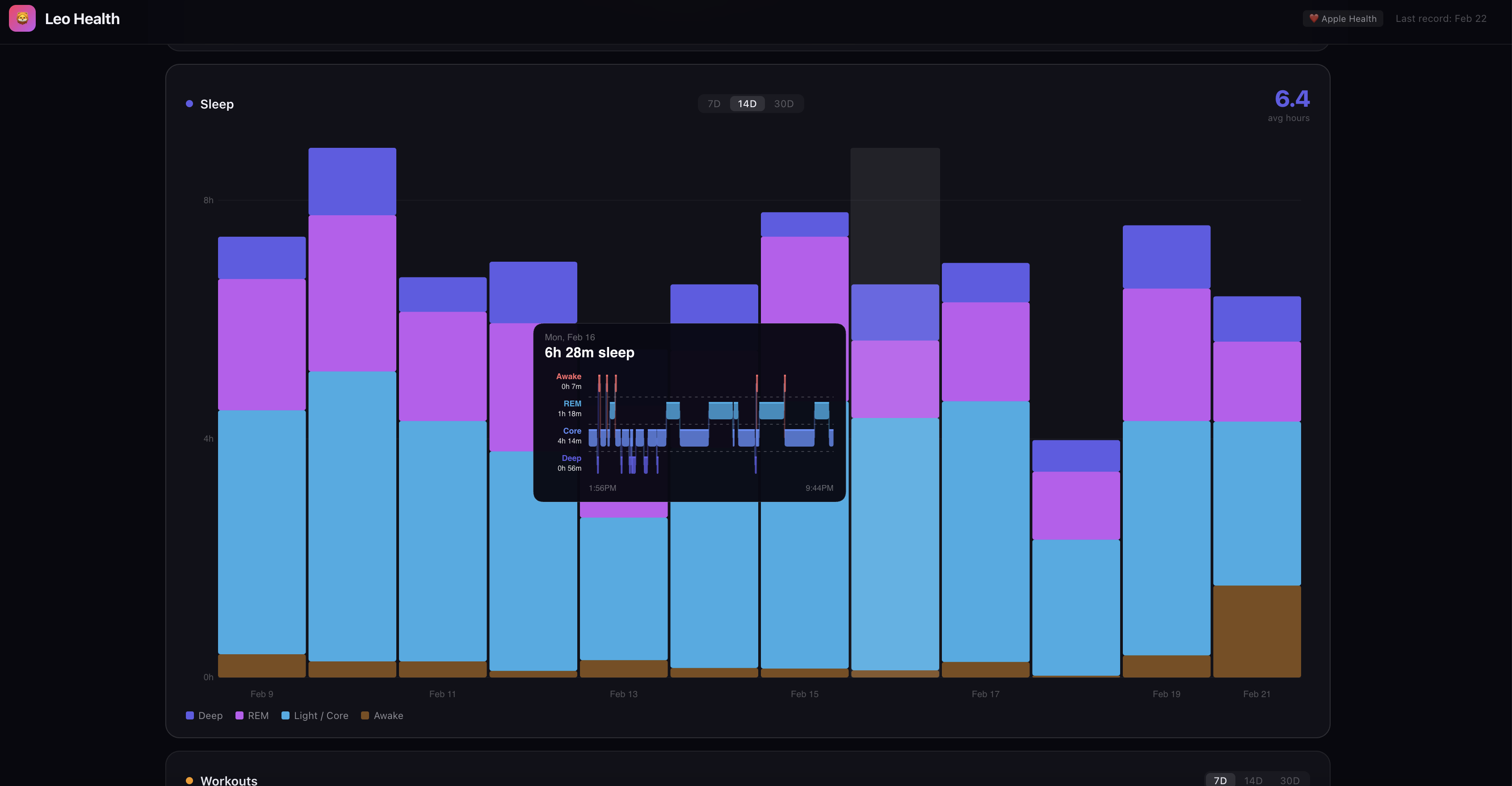Click the Feb 13 axis label
The width and height of the screenshot is (1512, 786).
[x=623, y=694]
